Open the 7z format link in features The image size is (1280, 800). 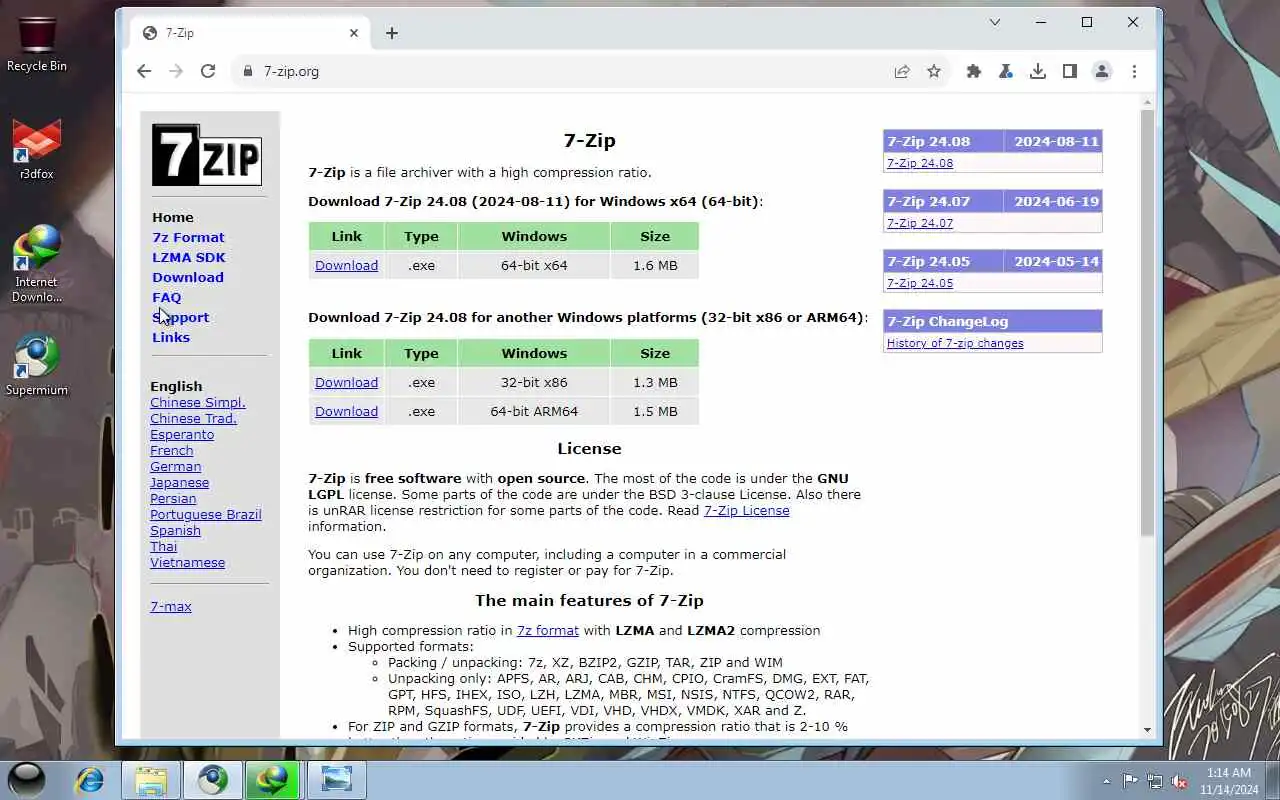coord(548,630)
